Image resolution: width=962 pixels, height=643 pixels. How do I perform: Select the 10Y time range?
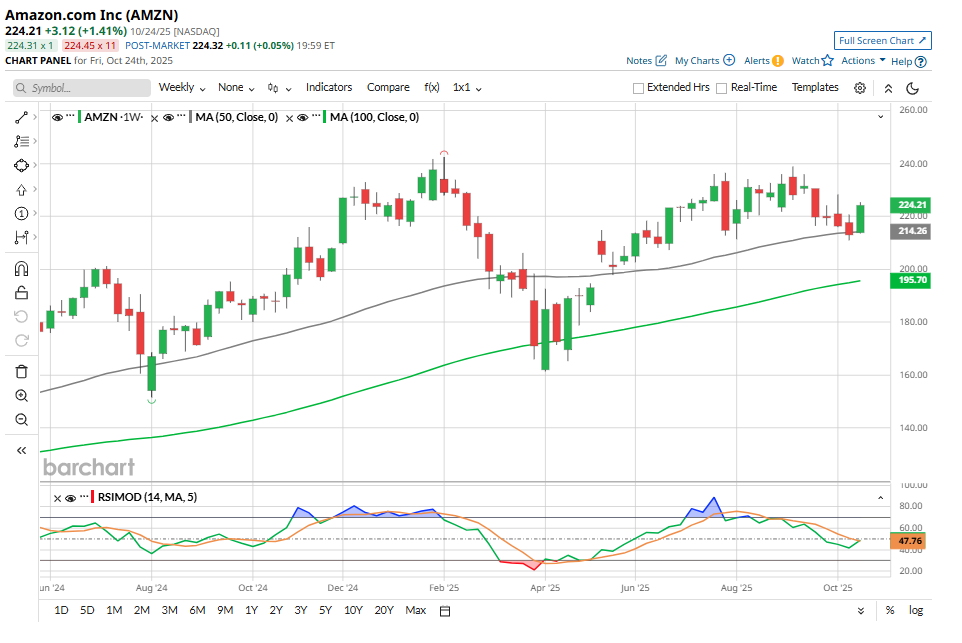click(353, 610)
